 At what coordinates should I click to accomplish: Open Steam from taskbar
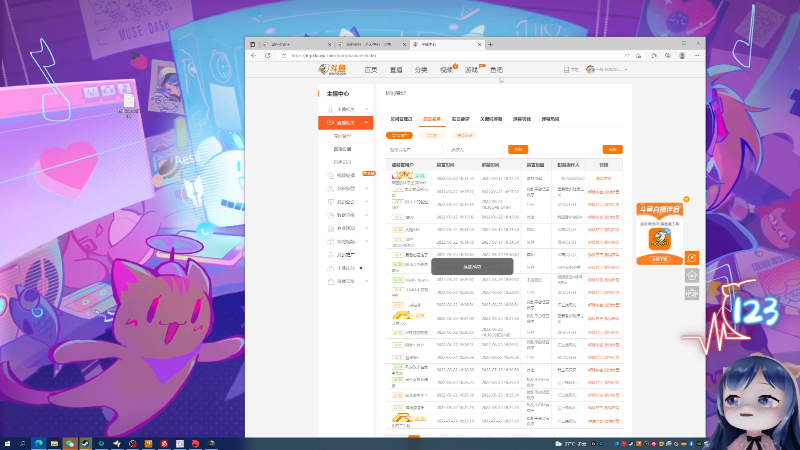coord(86,444)
